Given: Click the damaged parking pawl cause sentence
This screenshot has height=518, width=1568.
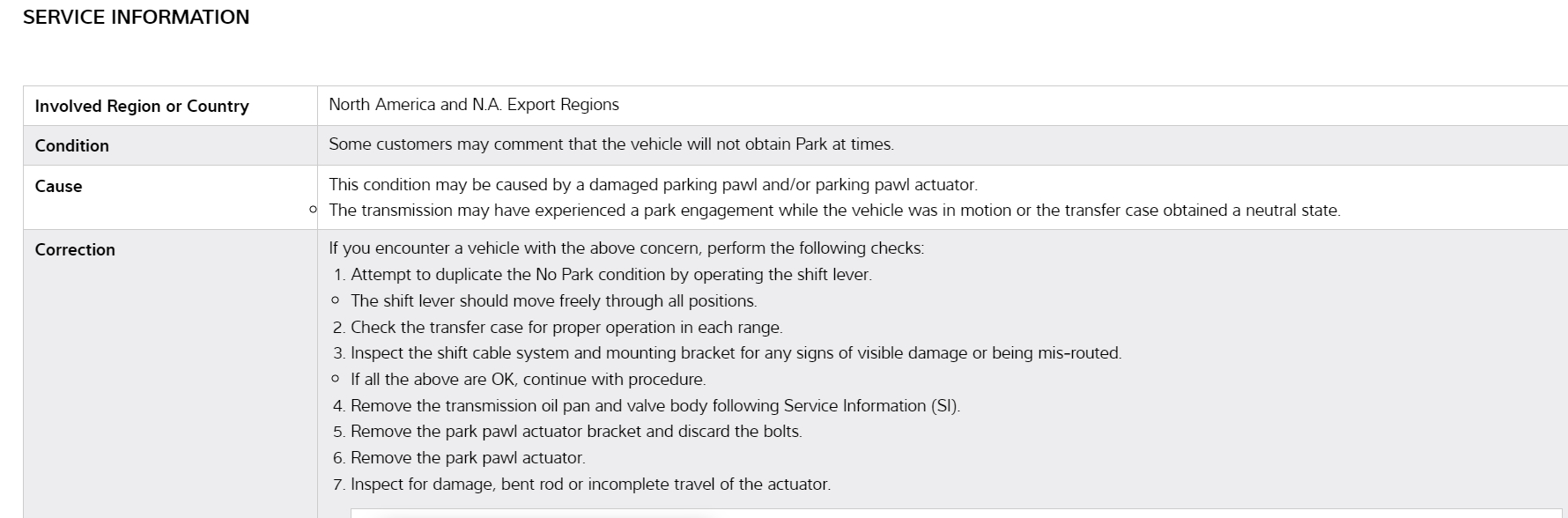Looking at the screenshot, I should 653,185.
